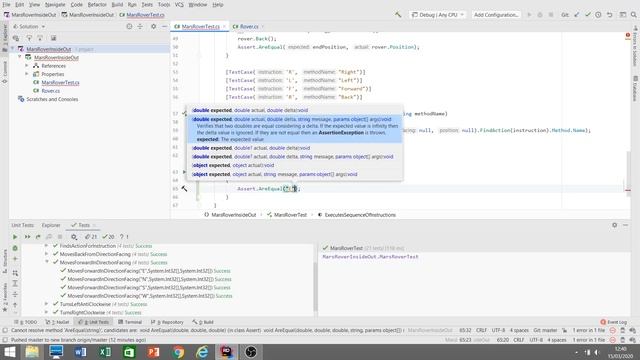The image size is (640, 360).
Task: Select Scratches and Consoles node
Action: pyautogui.click(x=52, y=99)
